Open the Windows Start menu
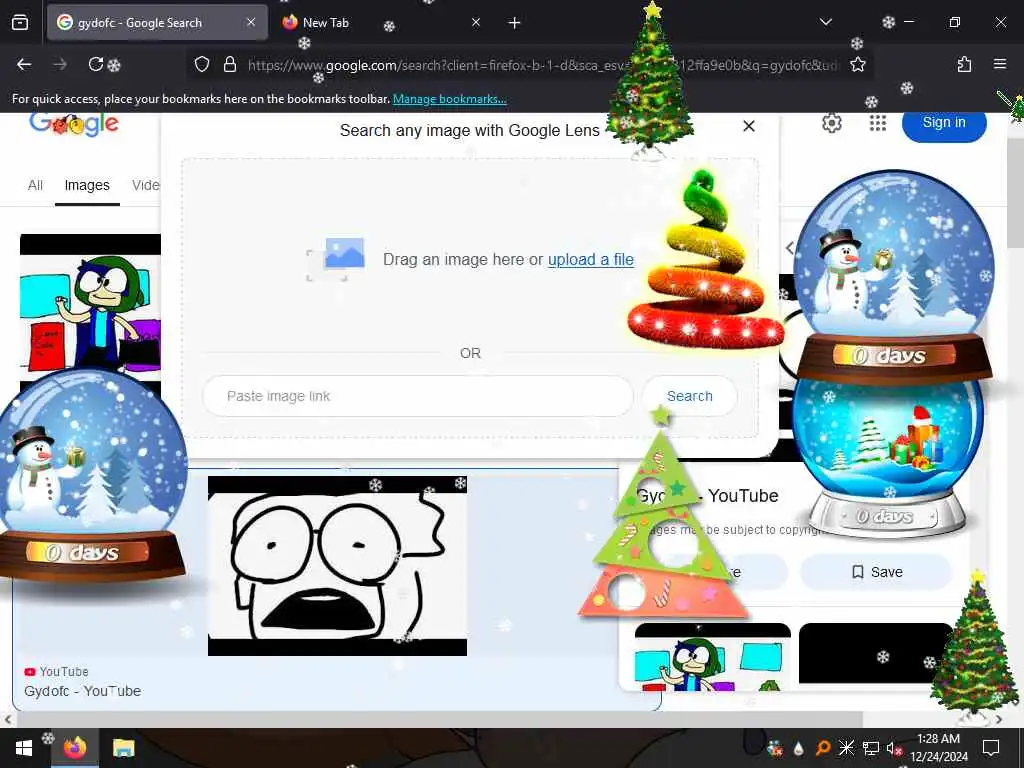Viewport: 1024px width, 768px height. tap(24, 748)
